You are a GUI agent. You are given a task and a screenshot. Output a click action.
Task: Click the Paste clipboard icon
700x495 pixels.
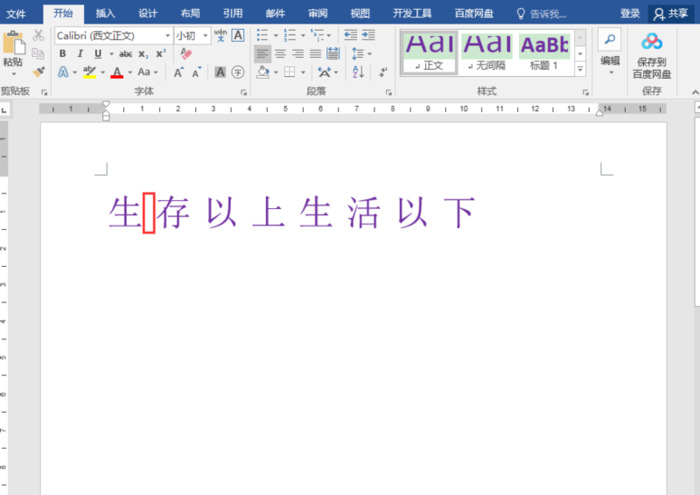click(14, 42)
